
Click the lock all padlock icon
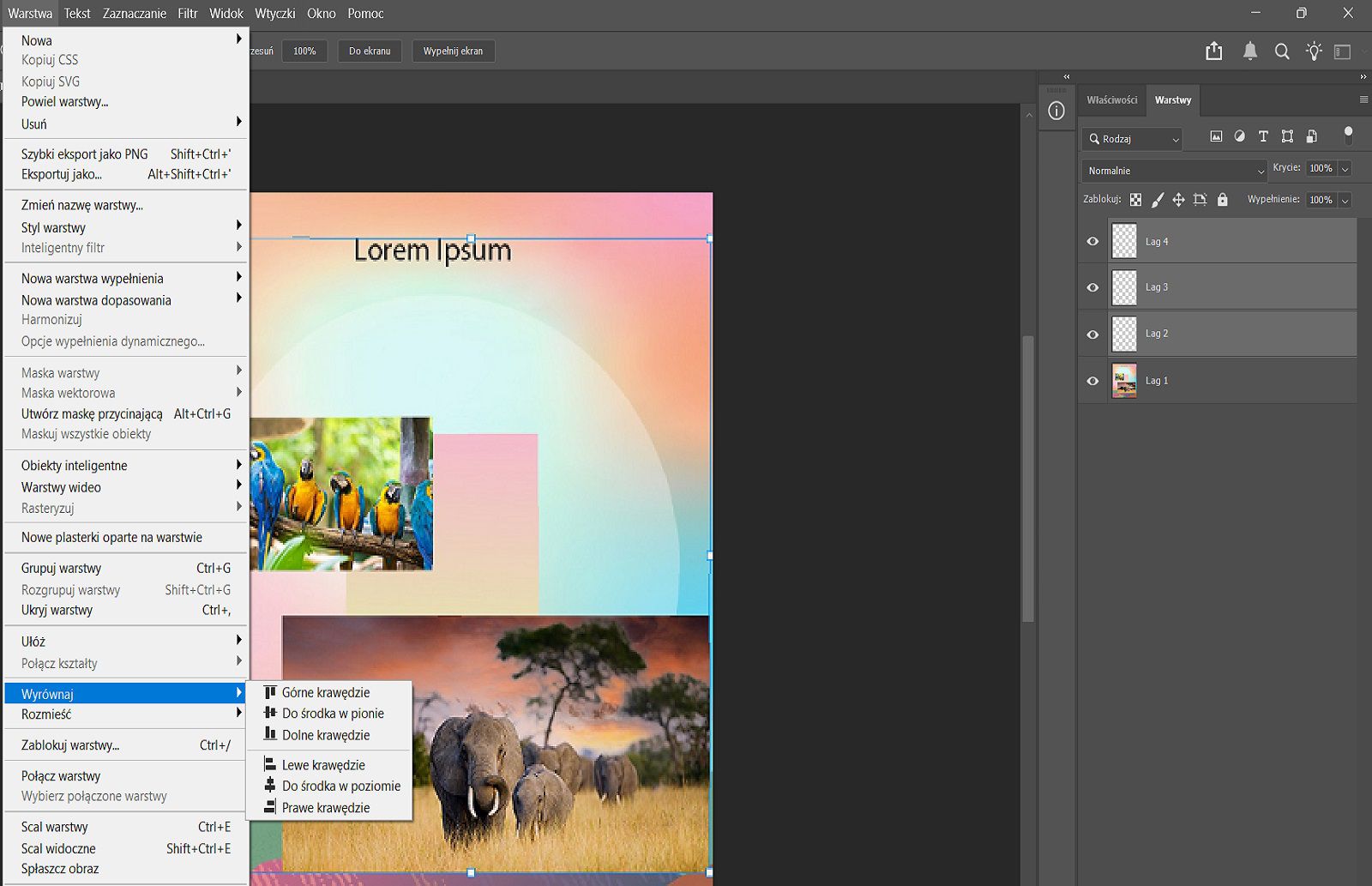(1223, 200)
